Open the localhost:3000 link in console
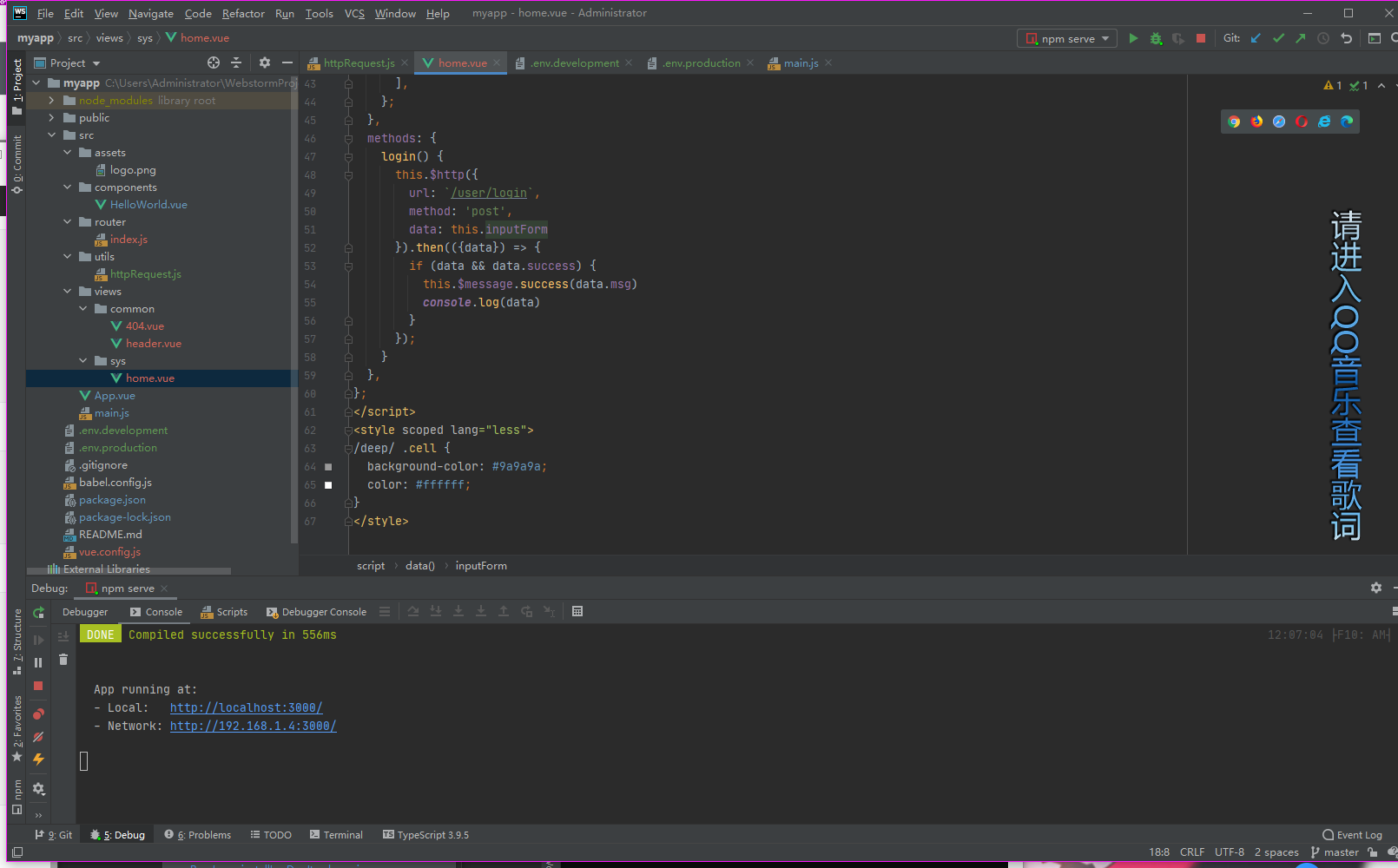The width and height of the screenshot is (1398, 868). tap(246, 707)
